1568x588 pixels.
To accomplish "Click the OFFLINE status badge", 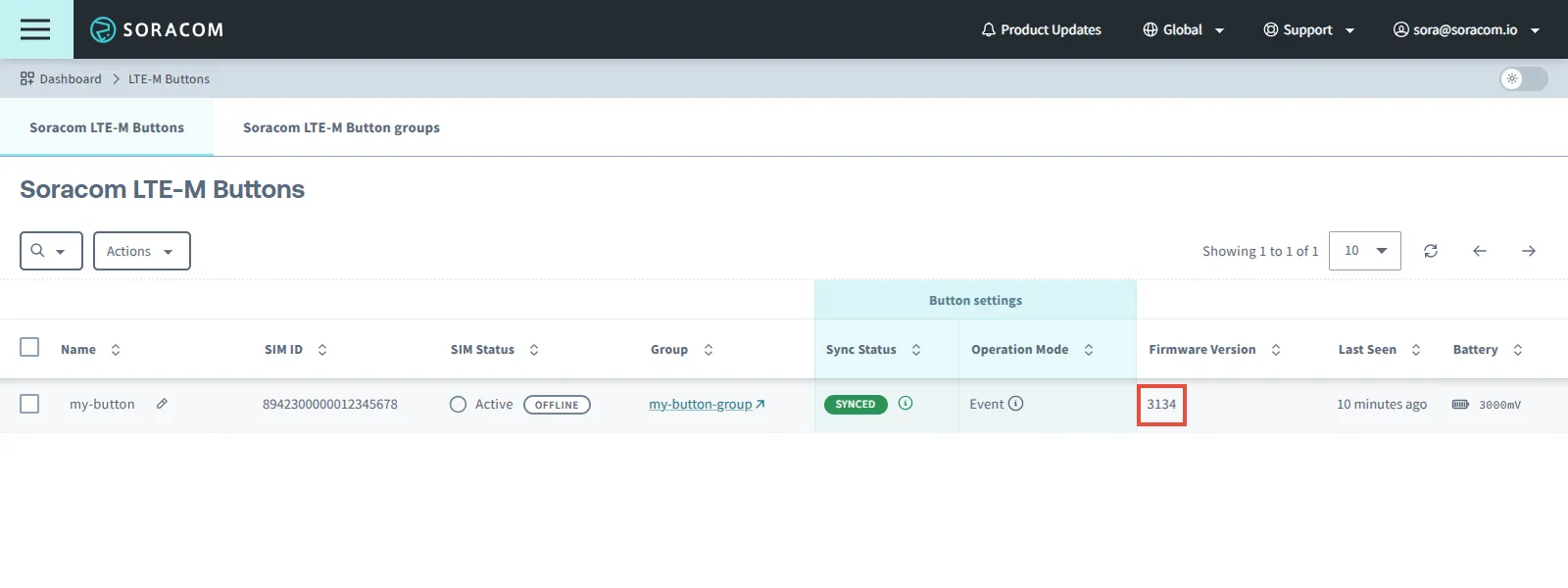I will tap(557, 405).
